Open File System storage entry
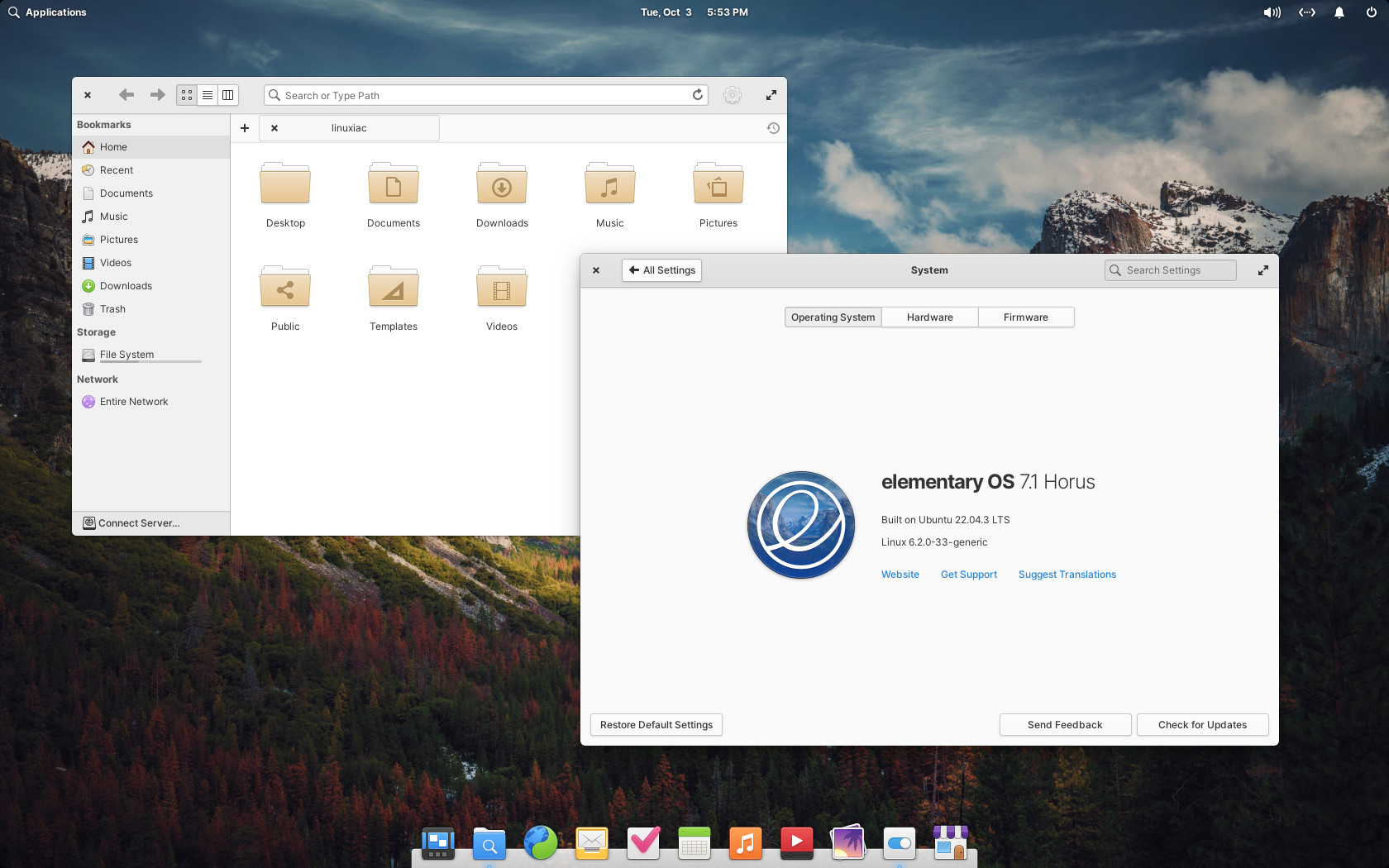1389x868 pixels. [150, 355]
